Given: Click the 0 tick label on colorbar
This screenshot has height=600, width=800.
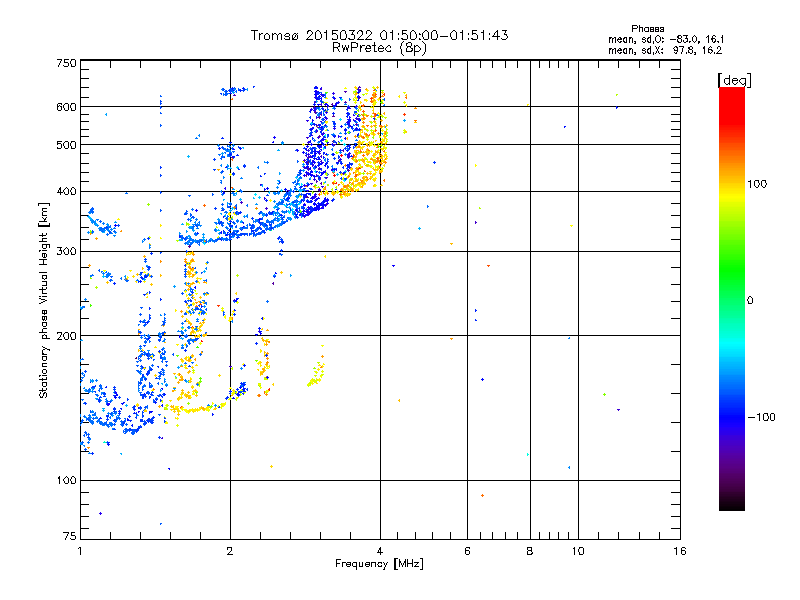Looking at the screenshot, I should pyautogui.click(x=751, y=300).
